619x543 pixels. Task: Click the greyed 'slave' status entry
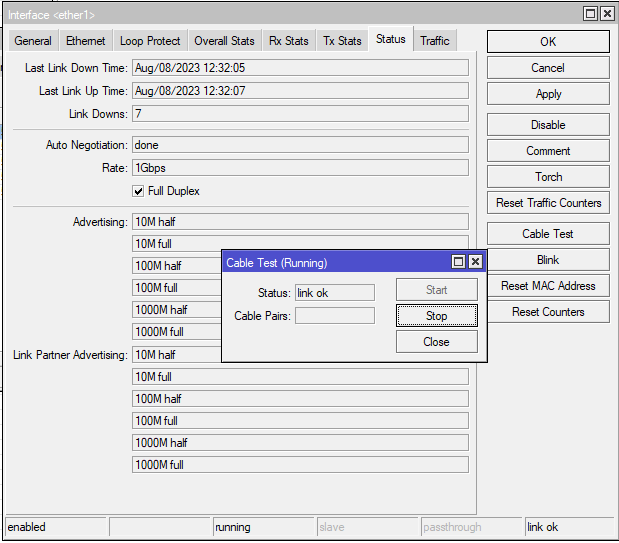367,527
